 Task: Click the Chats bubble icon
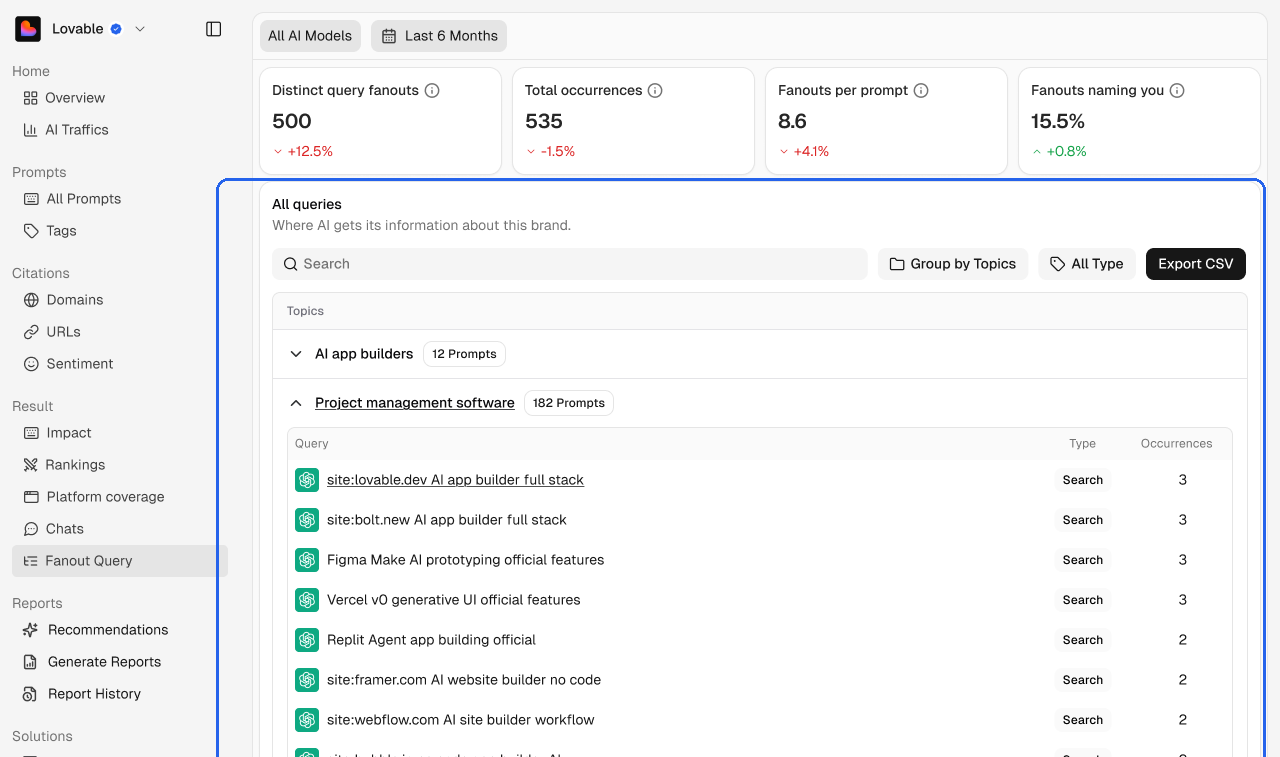coord(31,529)
